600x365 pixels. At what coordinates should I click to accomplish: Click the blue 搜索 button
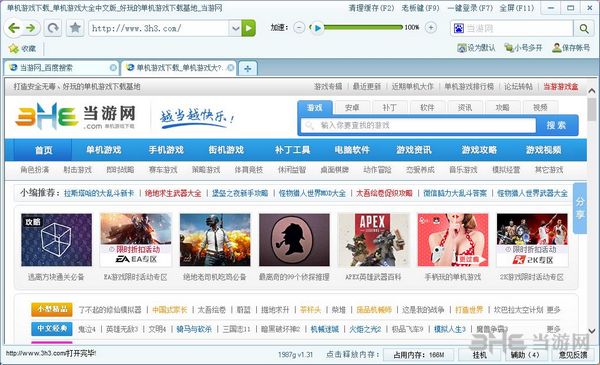pos(556,125)
